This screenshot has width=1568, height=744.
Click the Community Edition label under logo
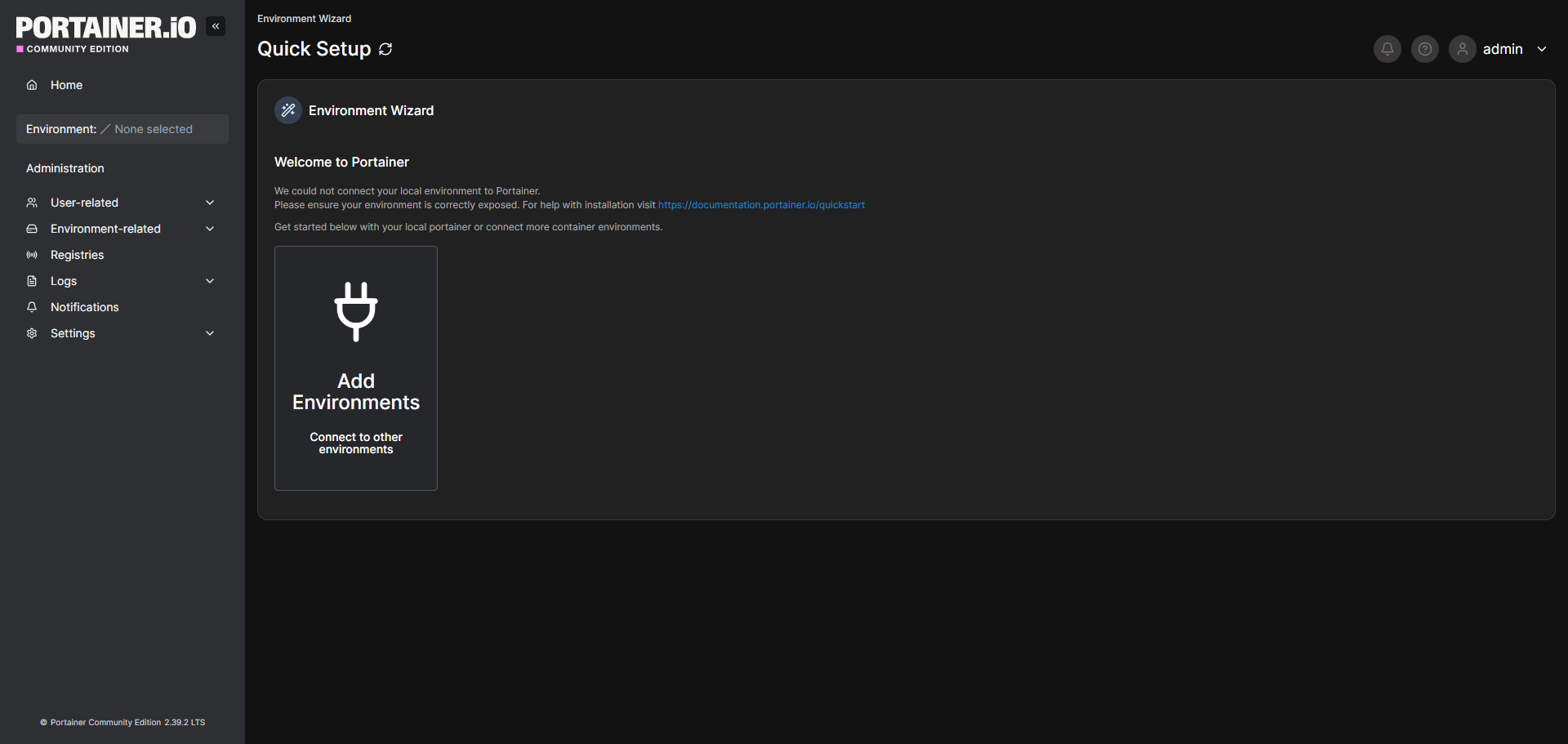point(78,49)
